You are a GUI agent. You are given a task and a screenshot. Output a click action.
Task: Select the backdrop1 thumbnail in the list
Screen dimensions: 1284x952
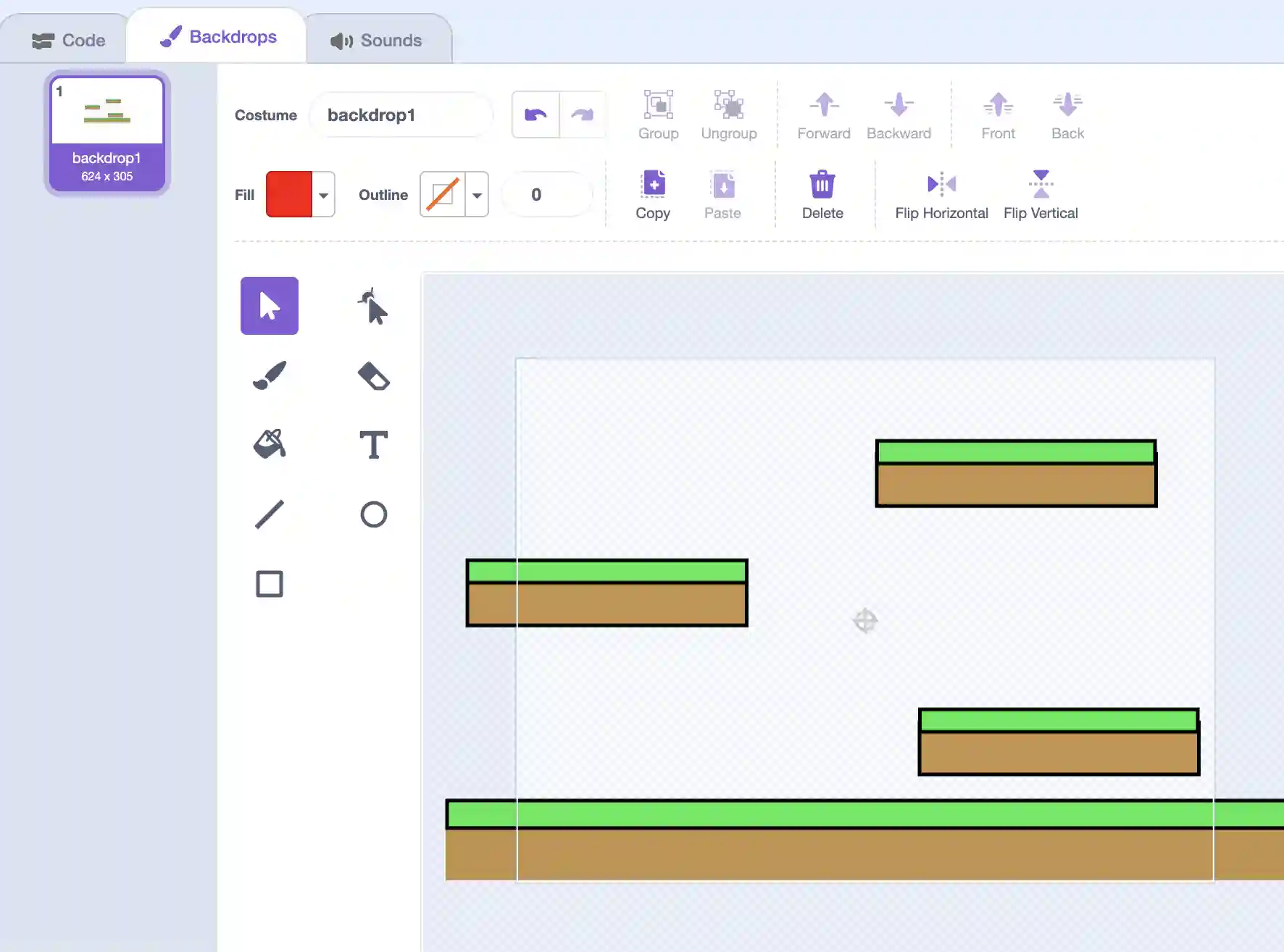point(107,133)
